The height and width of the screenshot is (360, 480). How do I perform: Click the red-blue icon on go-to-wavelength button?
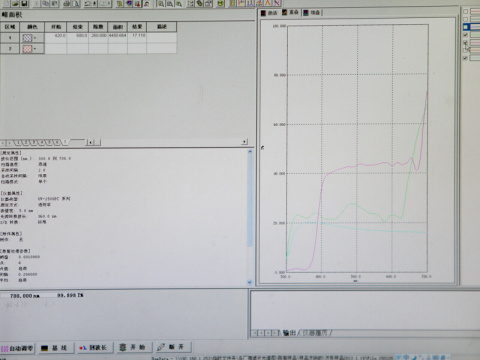(83, 348)
